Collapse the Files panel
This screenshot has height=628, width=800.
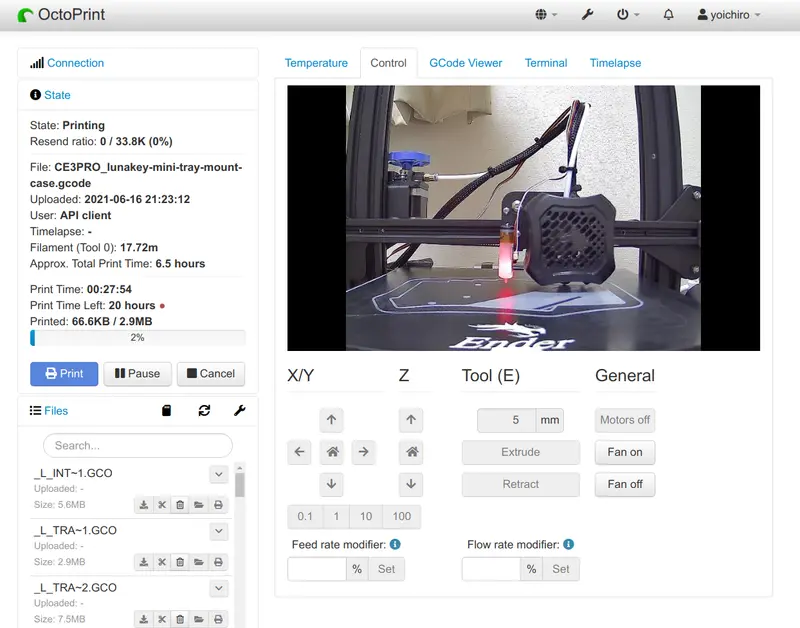[x=56, y=411]
